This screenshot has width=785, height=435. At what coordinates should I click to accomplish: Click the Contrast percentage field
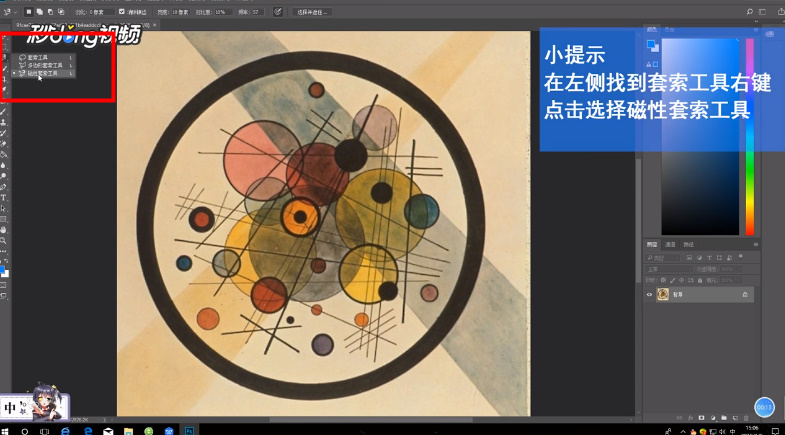point(223,12)
